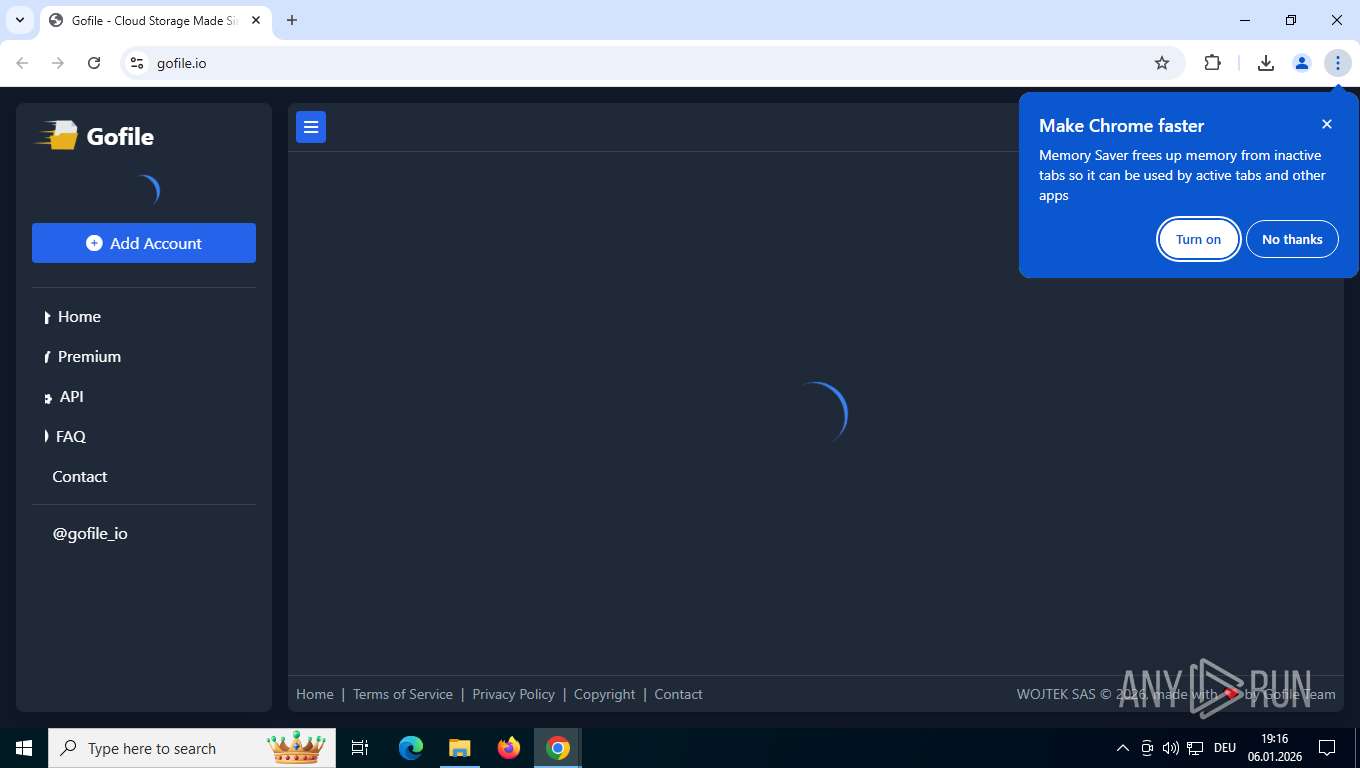Click the footer Home link

click(x=315, y=694)
